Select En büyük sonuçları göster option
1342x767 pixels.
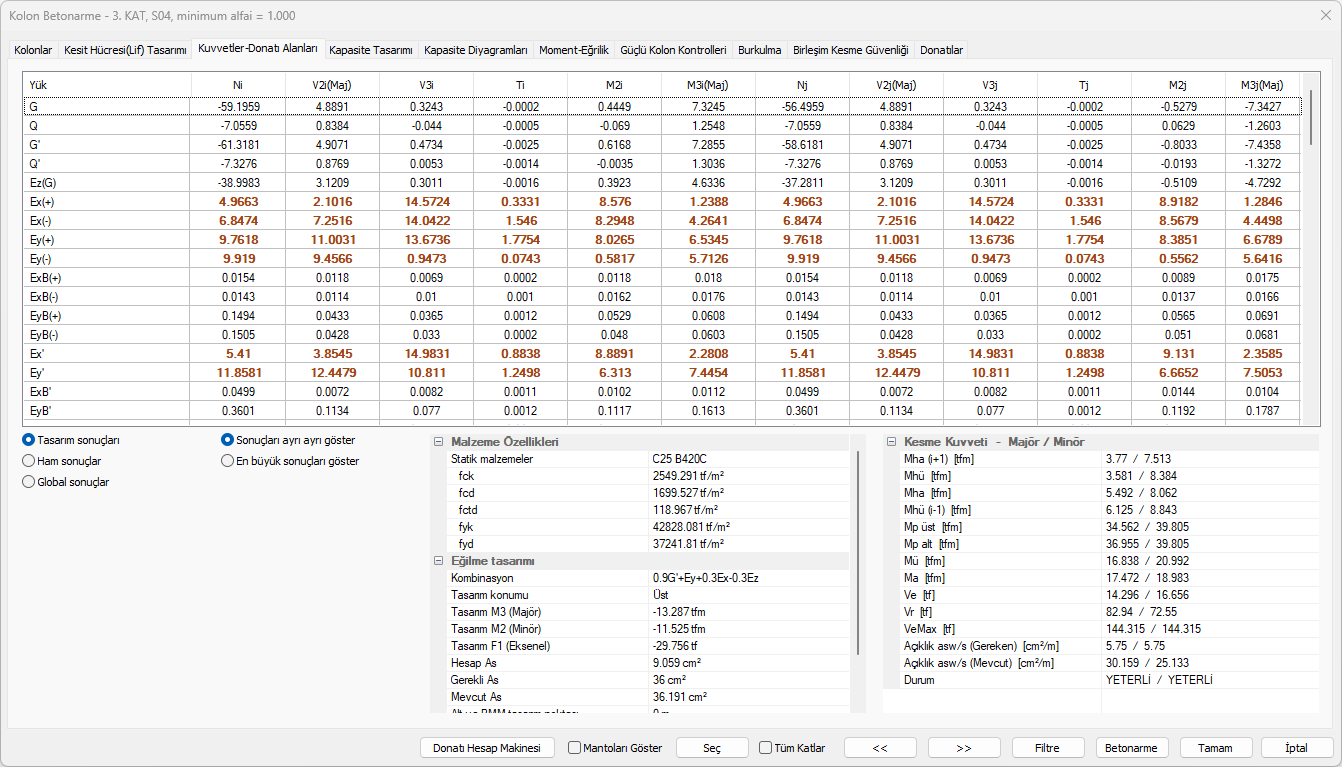pos(228,461)
